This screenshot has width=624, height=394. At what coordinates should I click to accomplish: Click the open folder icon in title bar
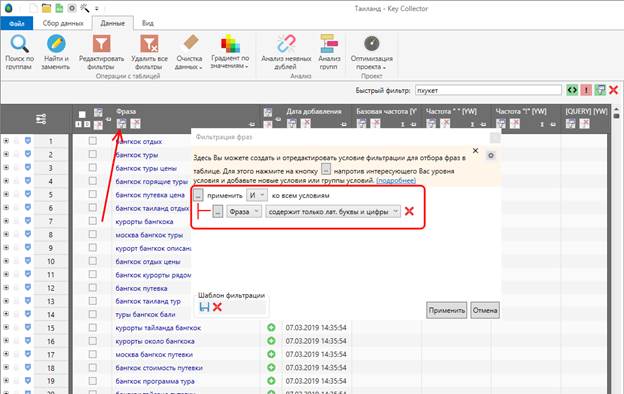coord(47,8)
